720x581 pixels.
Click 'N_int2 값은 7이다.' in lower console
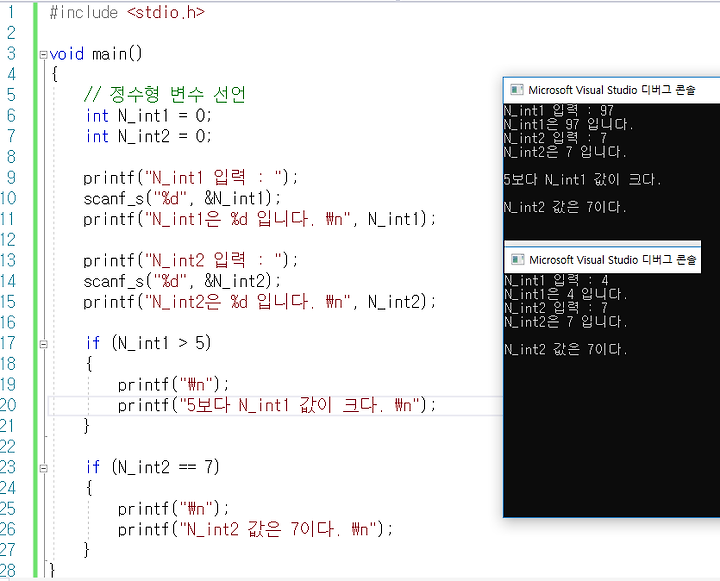(x=566, y=350)
